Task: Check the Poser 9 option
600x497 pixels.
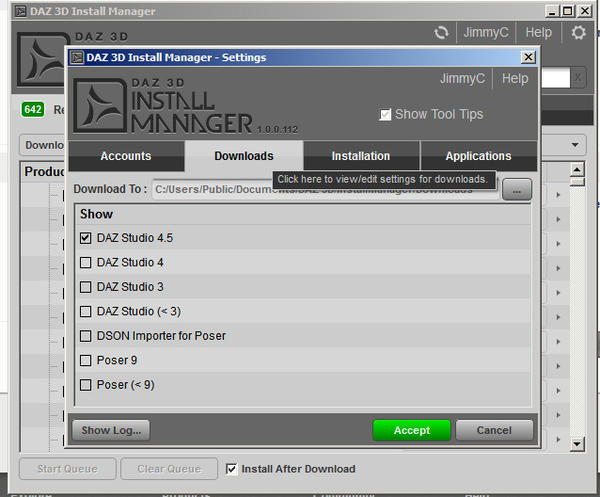Action: pos(85,360)
